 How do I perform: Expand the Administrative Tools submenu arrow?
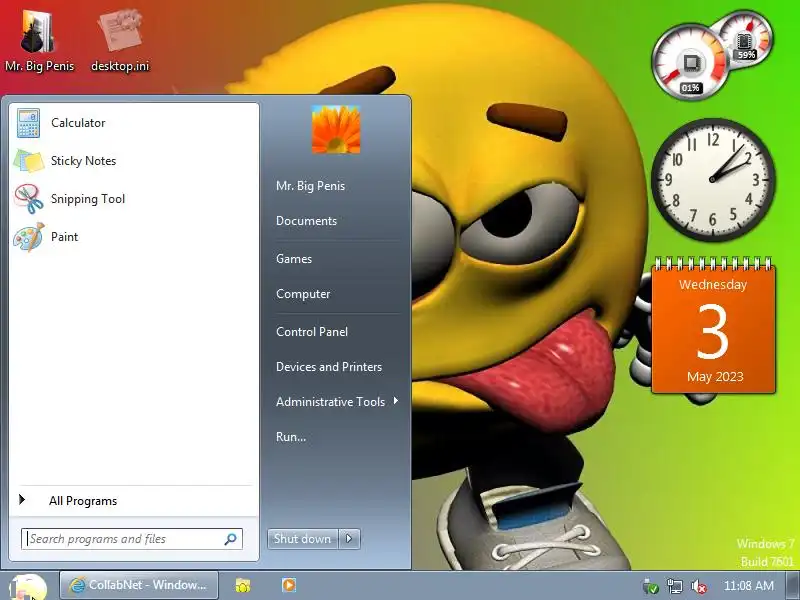(x=395, y=402)
